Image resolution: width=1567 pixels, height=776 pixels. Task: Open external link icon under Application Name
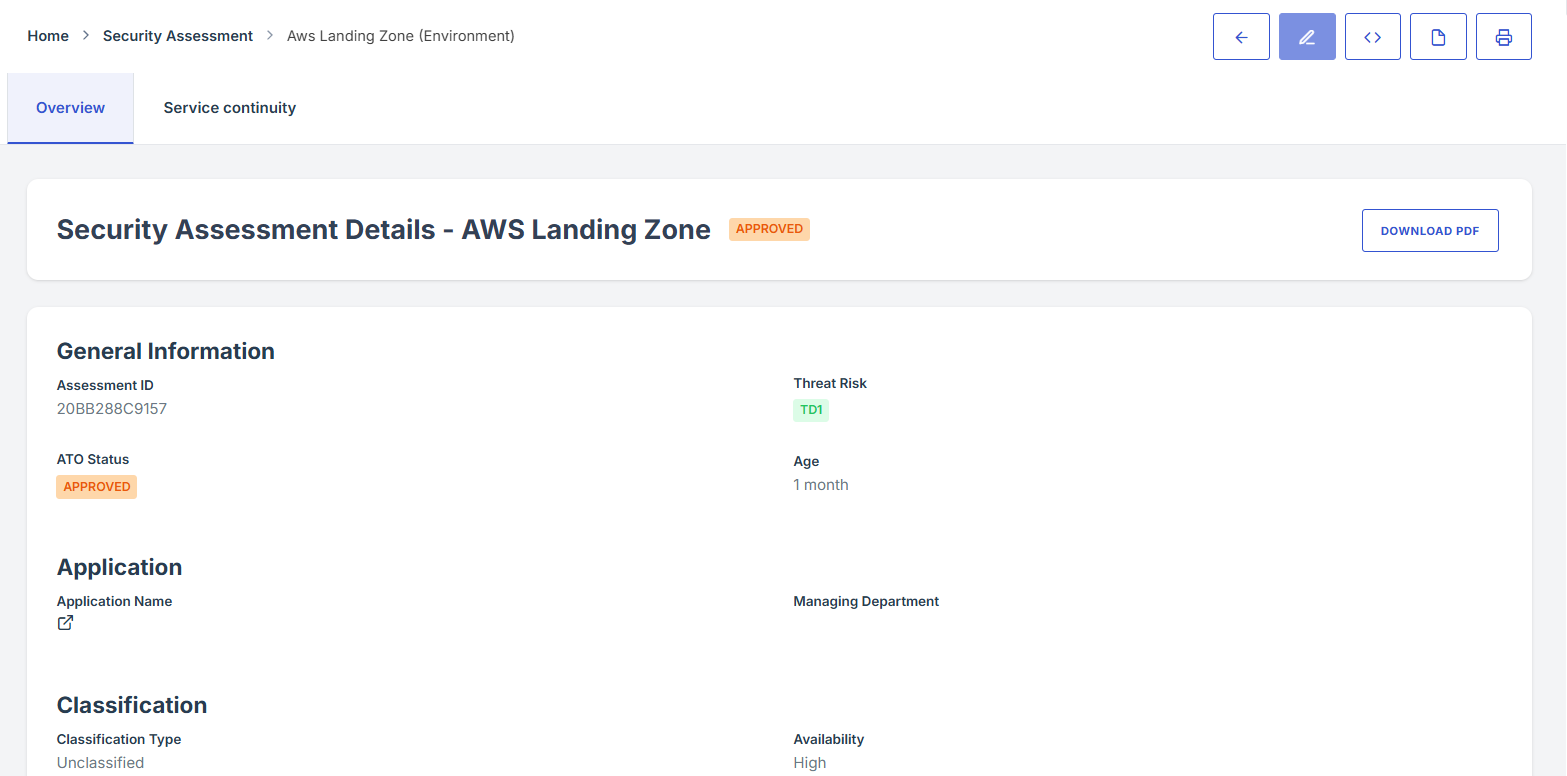tap(65, 624)
